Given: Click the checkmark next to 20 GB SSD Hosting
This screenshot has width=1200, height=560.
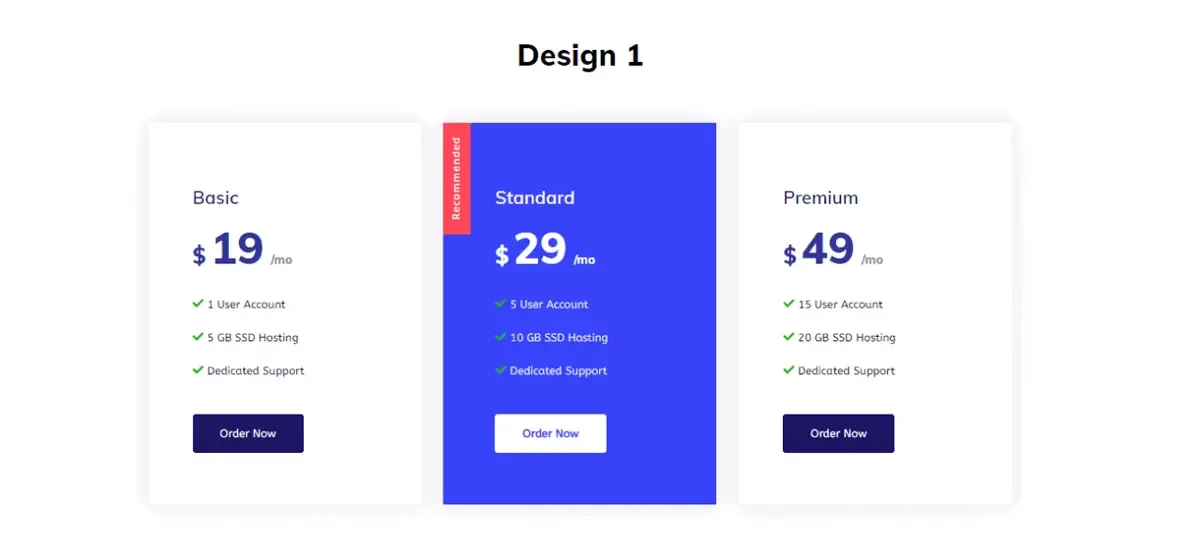Looking at the screenshot, I should click(x=789, y=337).
